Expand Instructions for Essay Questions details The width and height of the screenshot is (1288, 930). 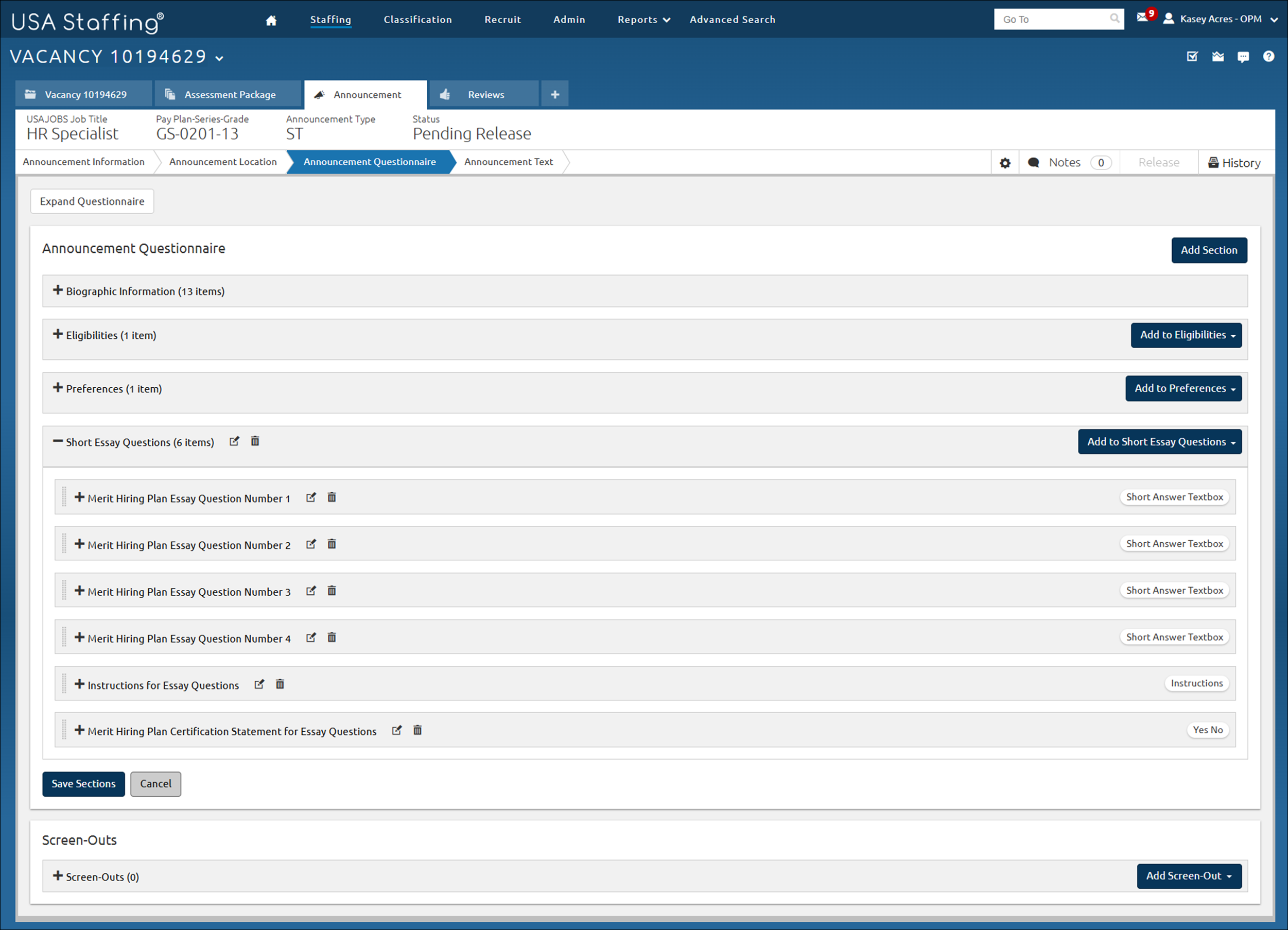(x=79, y=684)
